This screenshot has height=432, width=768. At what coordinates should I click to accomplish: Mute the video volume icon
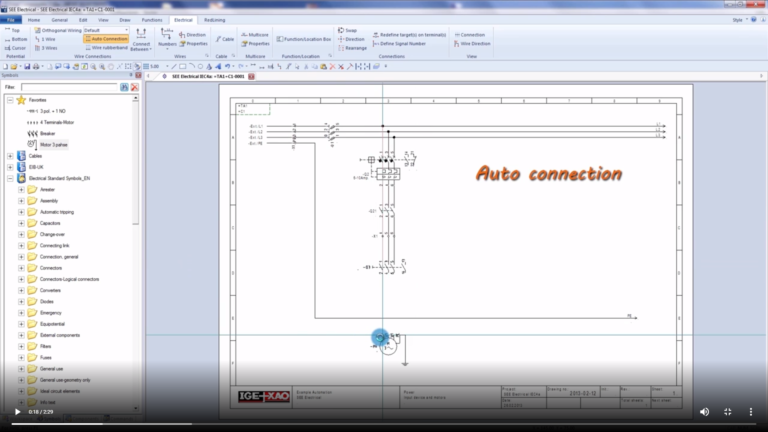[704, 412]
